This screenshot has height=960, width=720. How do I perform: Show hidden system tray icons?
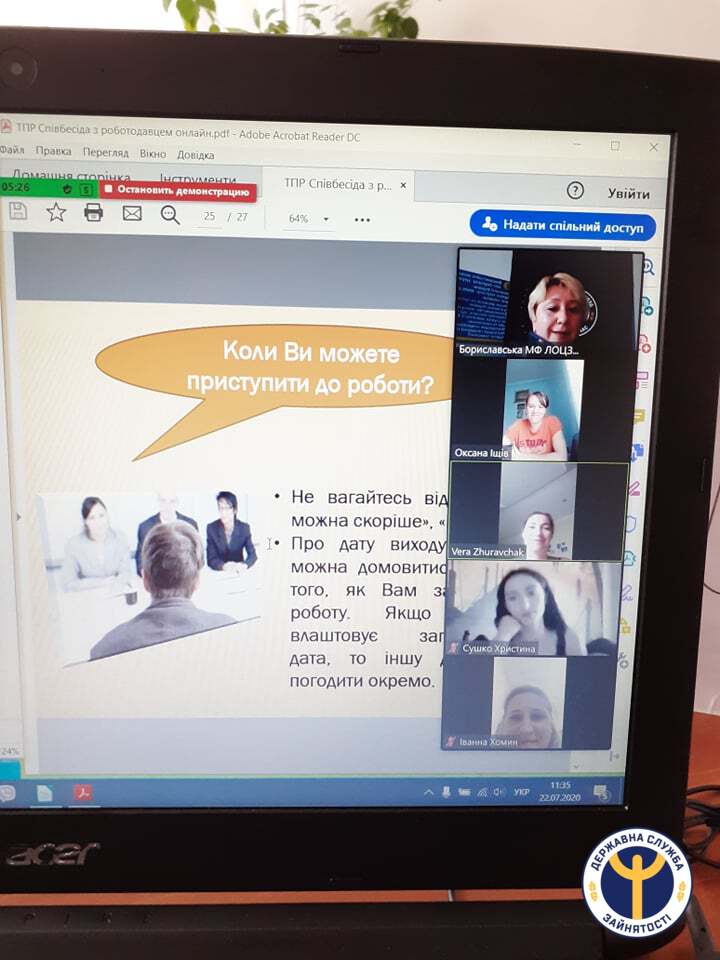[x=430, y=792]
